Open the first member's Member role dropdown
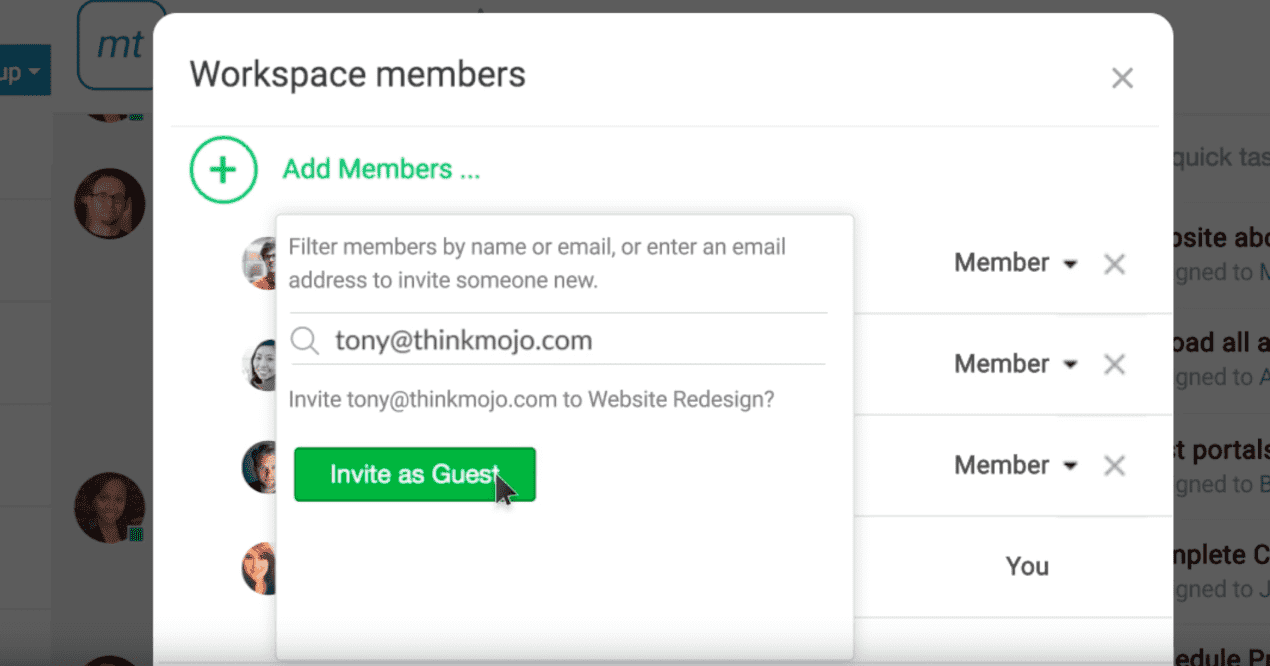 coord(1015,263)
